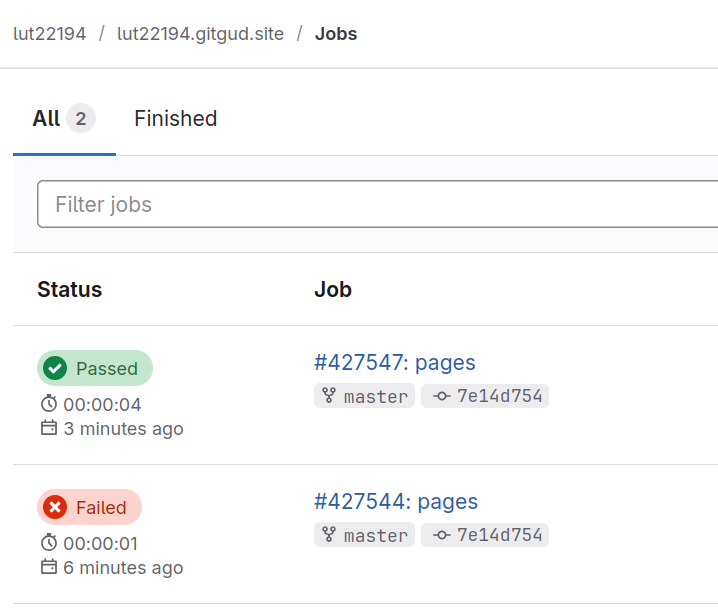
Task: Switch to the Finished tab
Action: click(175, 119)
